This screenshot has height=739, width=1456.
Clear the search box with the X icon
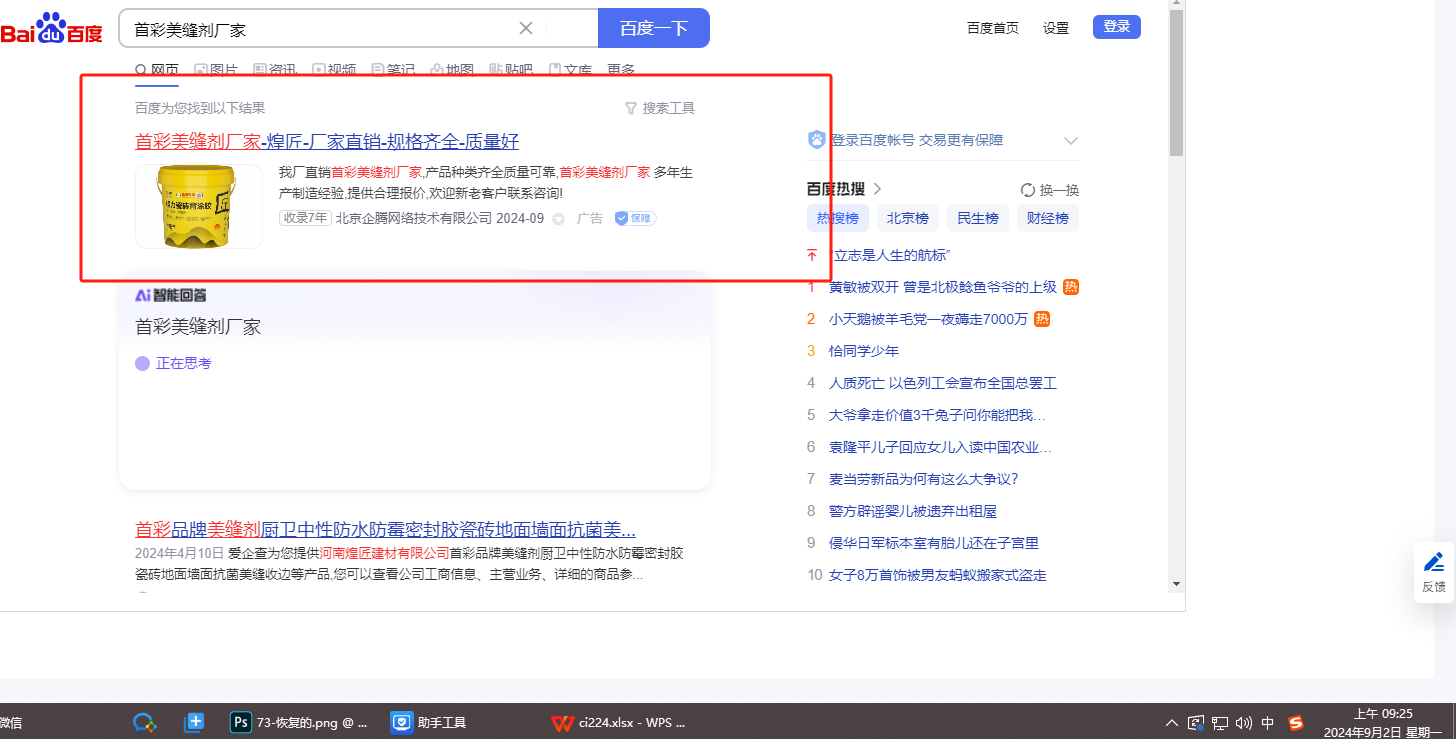tap(526, 28)
